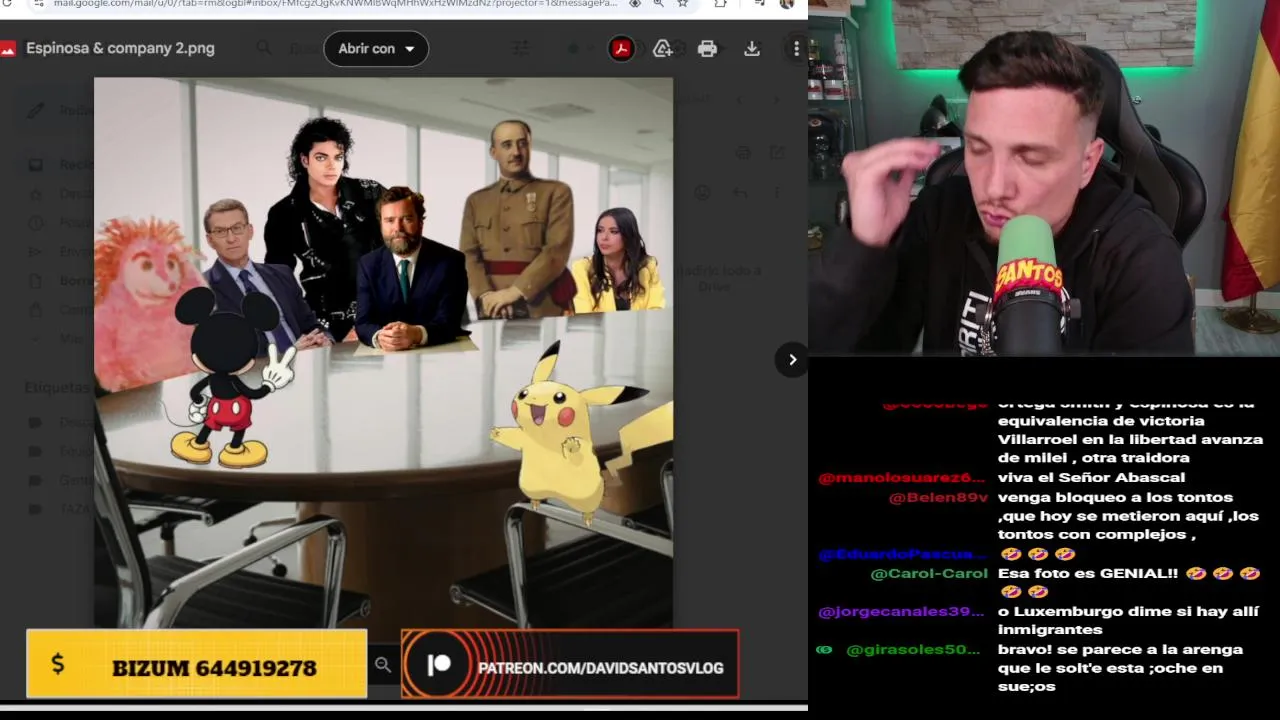The height and width of the screenshot is (720, 1280).
Task: Click the red image file type icon
Action: click(8, 48)
